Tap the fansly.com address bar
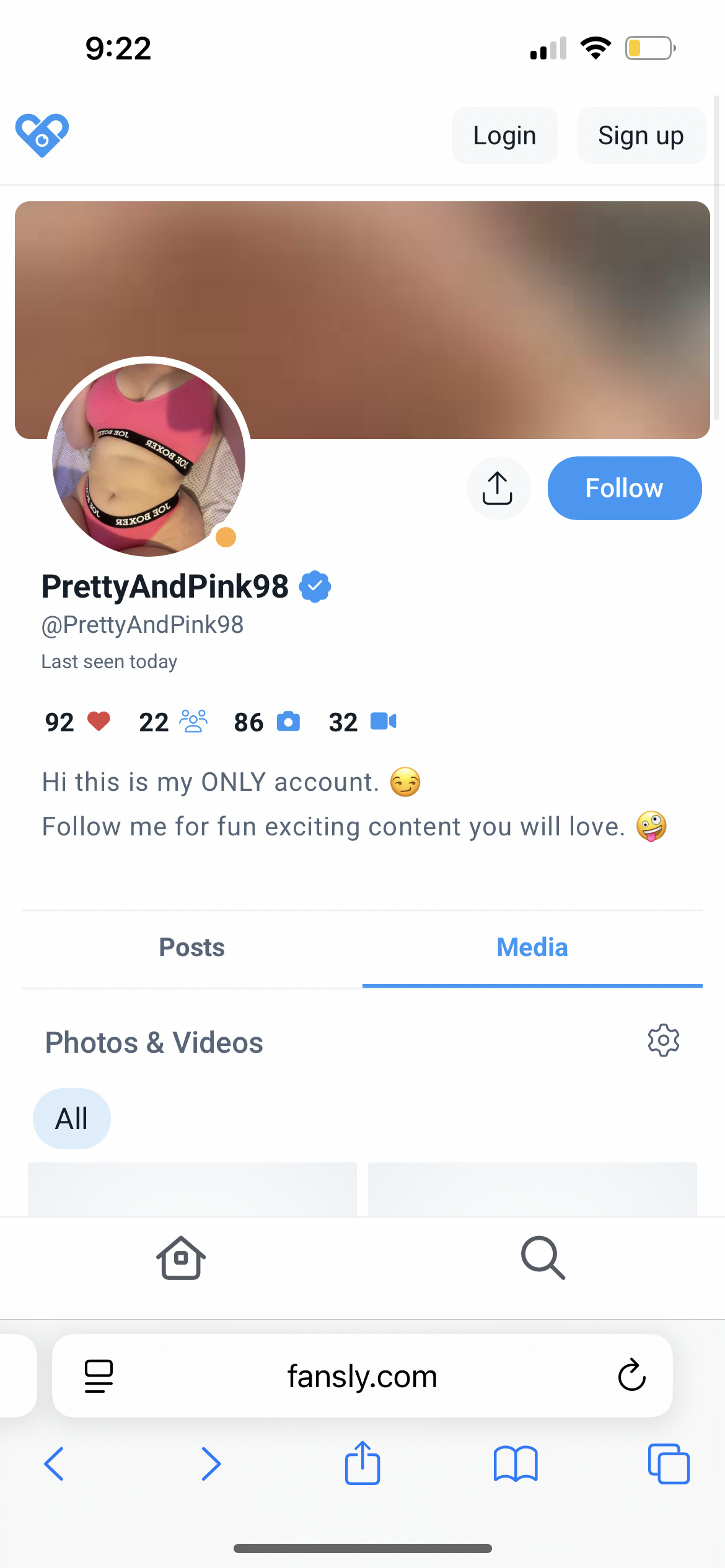Screen dimensions: 725x1568 tap(362, 1376)
